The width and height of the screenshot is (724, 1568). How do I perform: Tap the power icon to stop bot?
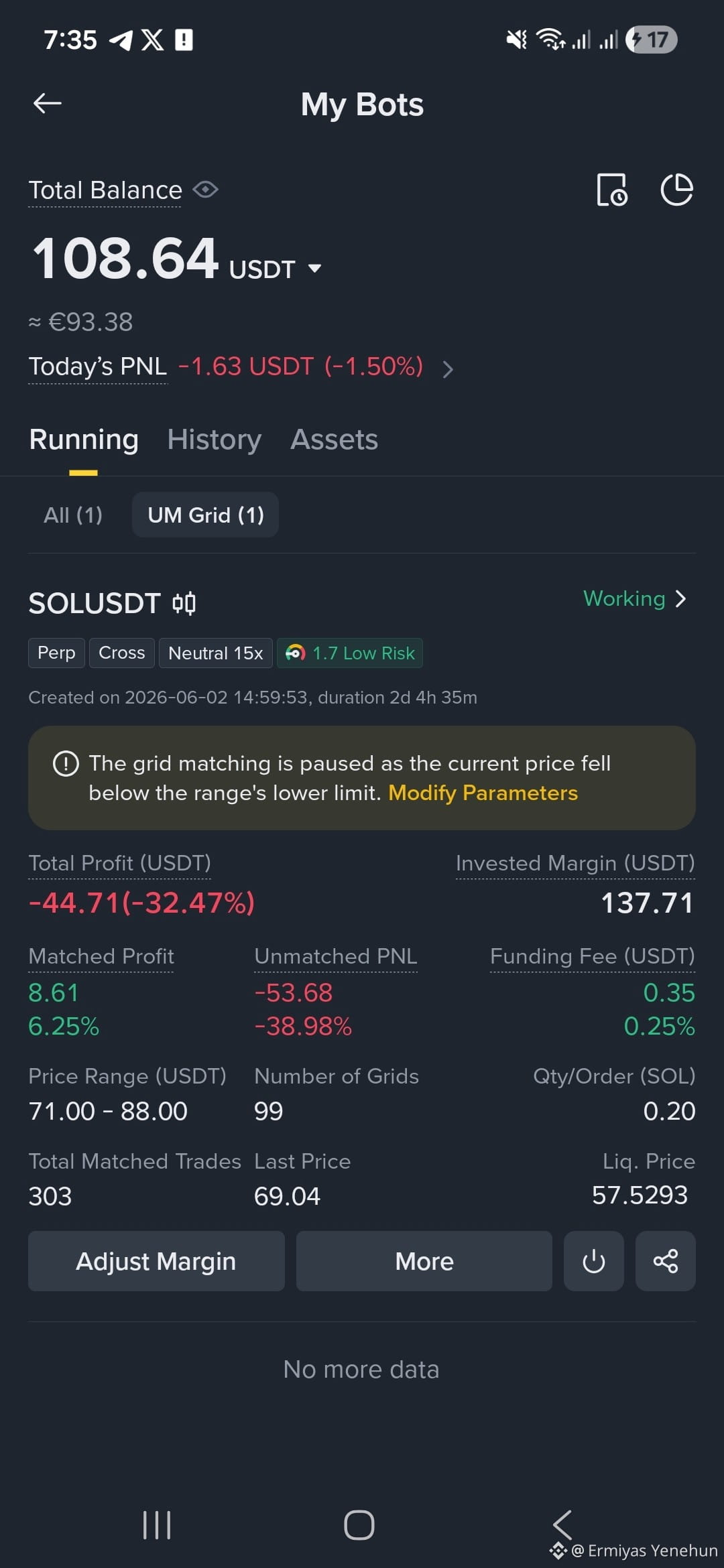[593, 1261]
